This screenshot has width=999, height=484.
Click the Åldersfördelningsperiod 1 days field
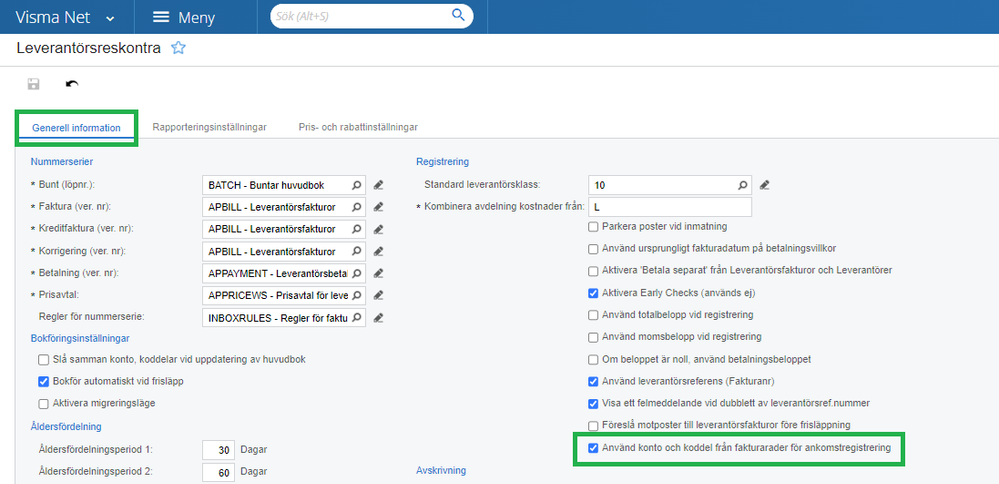click(218, 449)
